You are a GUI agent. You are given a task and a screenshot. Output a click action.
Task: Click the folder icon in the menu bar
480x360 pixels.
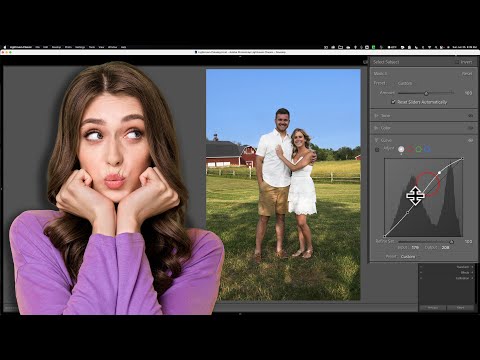point(340,47)
